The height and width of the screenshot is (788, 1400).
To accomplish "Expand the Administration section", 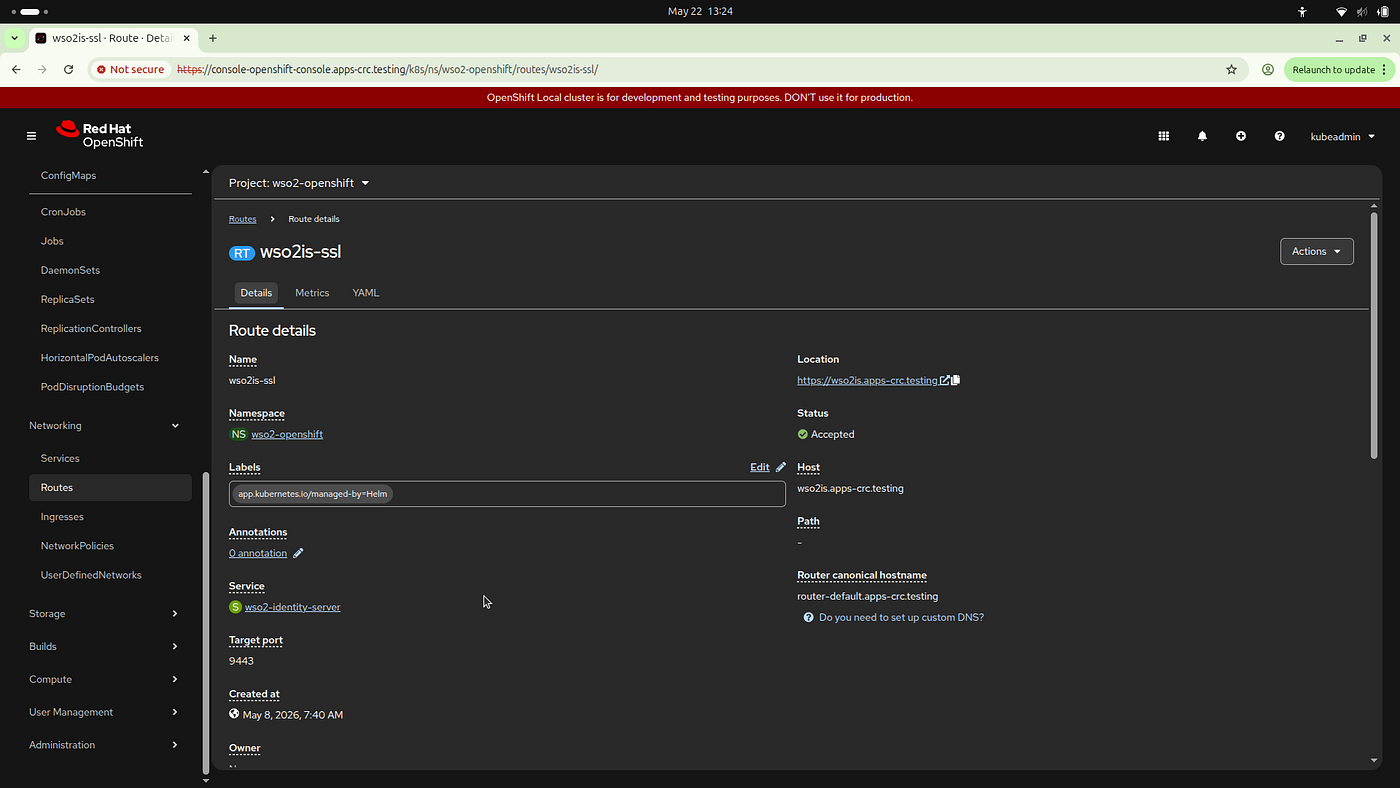I will tap(105, 745).
